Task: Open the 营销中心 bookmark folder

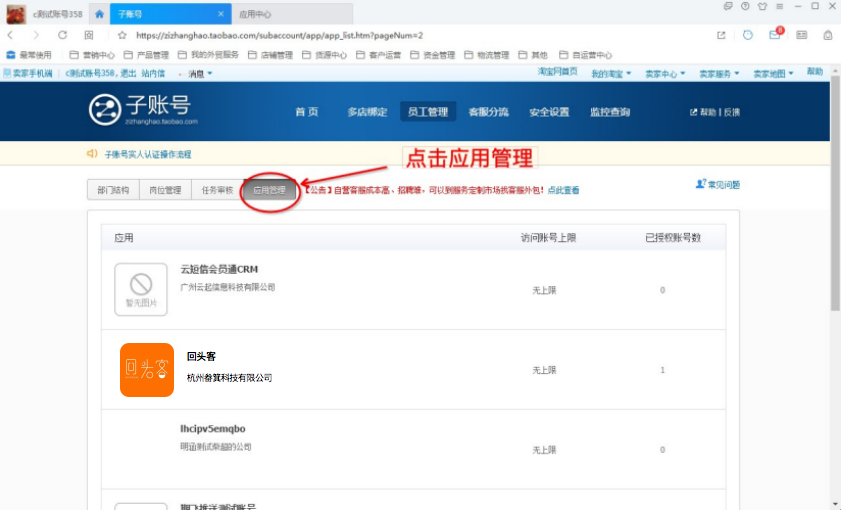Action: 92,55
